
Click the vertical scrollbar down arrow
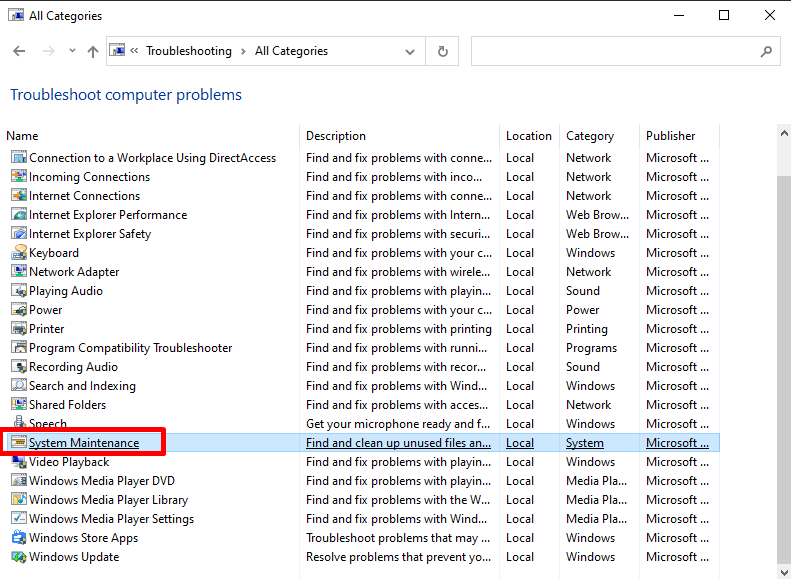tap(783, 571)
